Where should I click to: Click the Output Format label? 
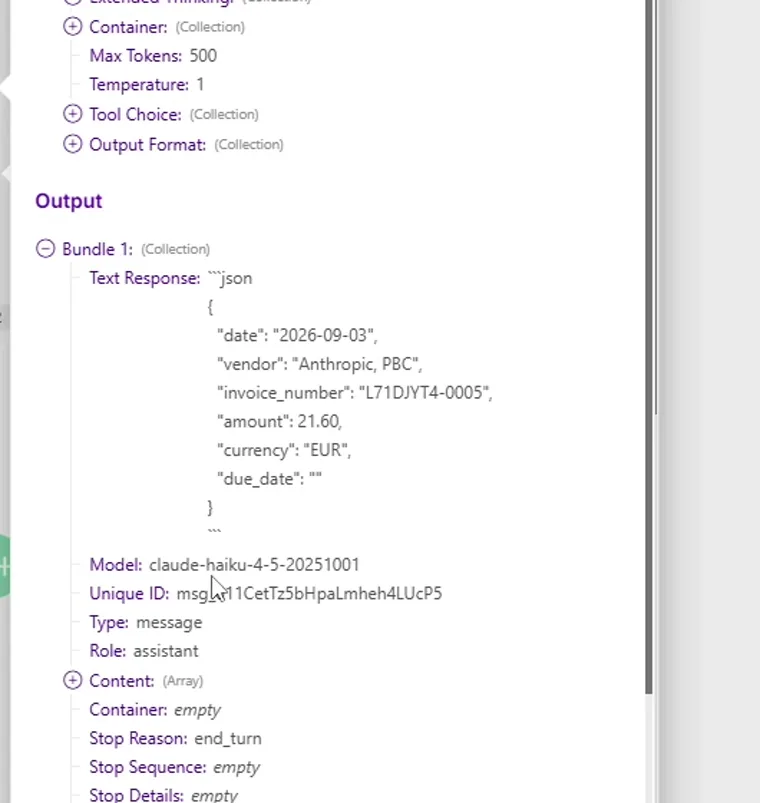click(x=147, y=144)
